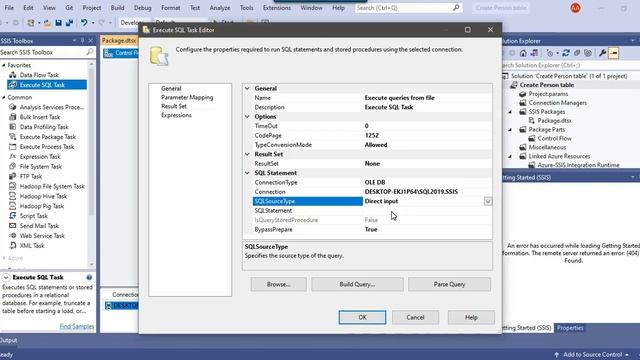Select the FTP Task icon
Screen dimensions: 640x360
coord(13,176)
